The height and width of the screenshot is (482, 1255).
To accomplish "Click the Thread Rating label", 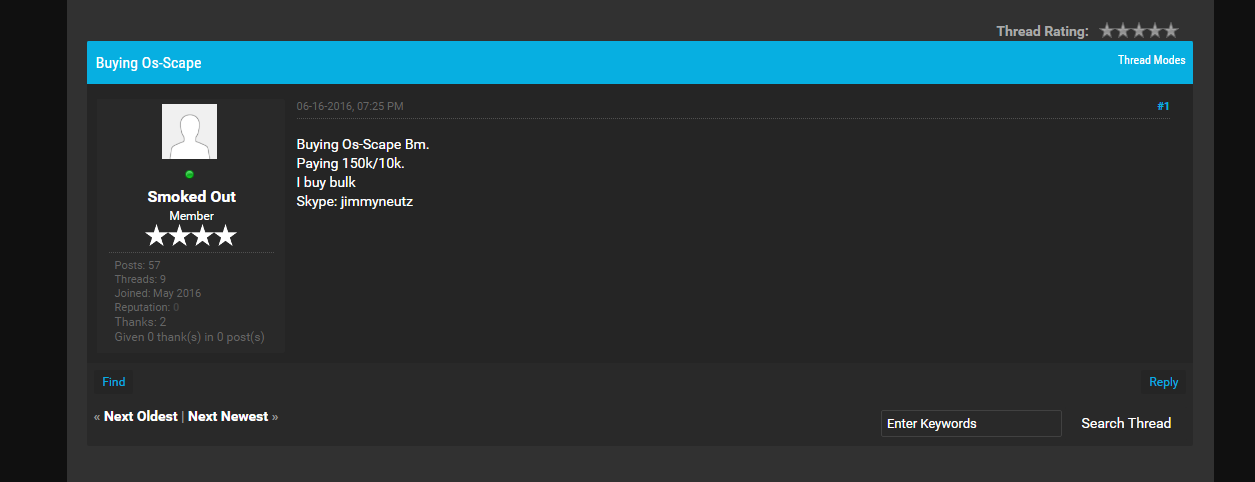I will tap(1042, 31).
